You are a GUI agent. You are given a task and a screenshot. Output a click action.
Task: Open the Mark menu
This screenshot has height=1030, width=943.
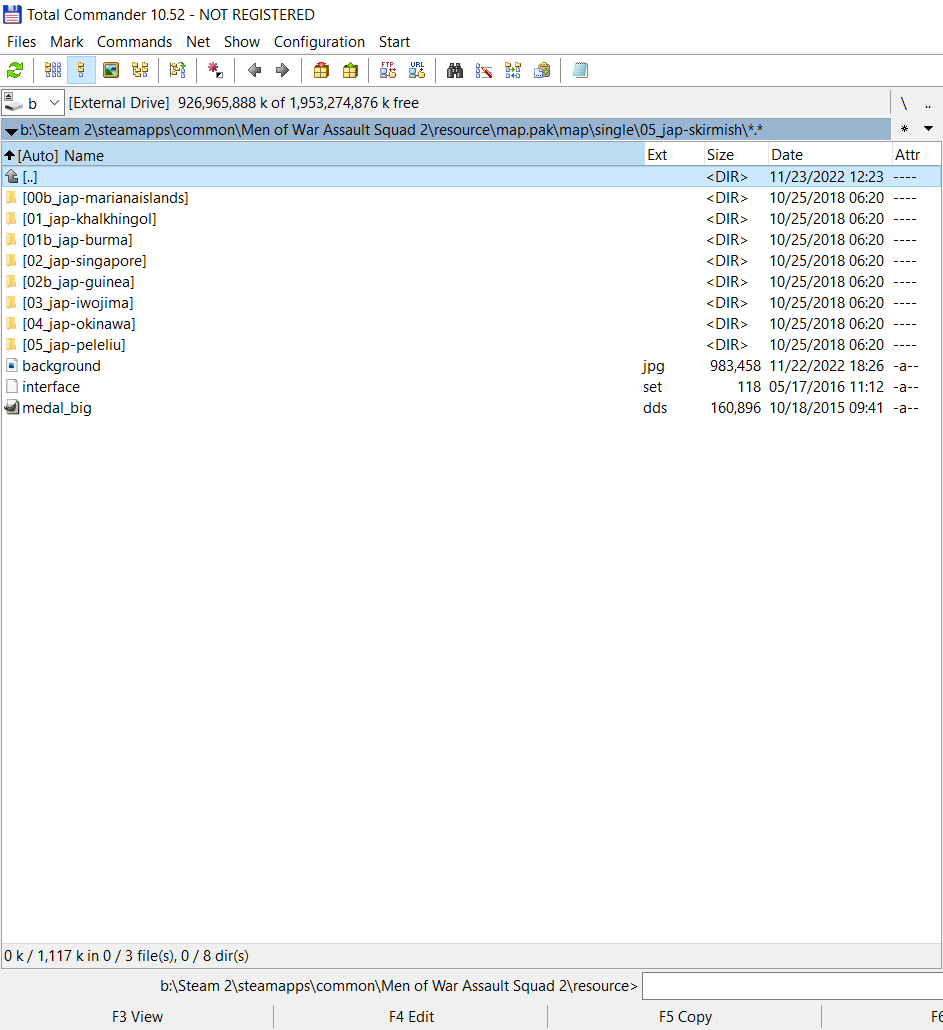pos(66,42)
